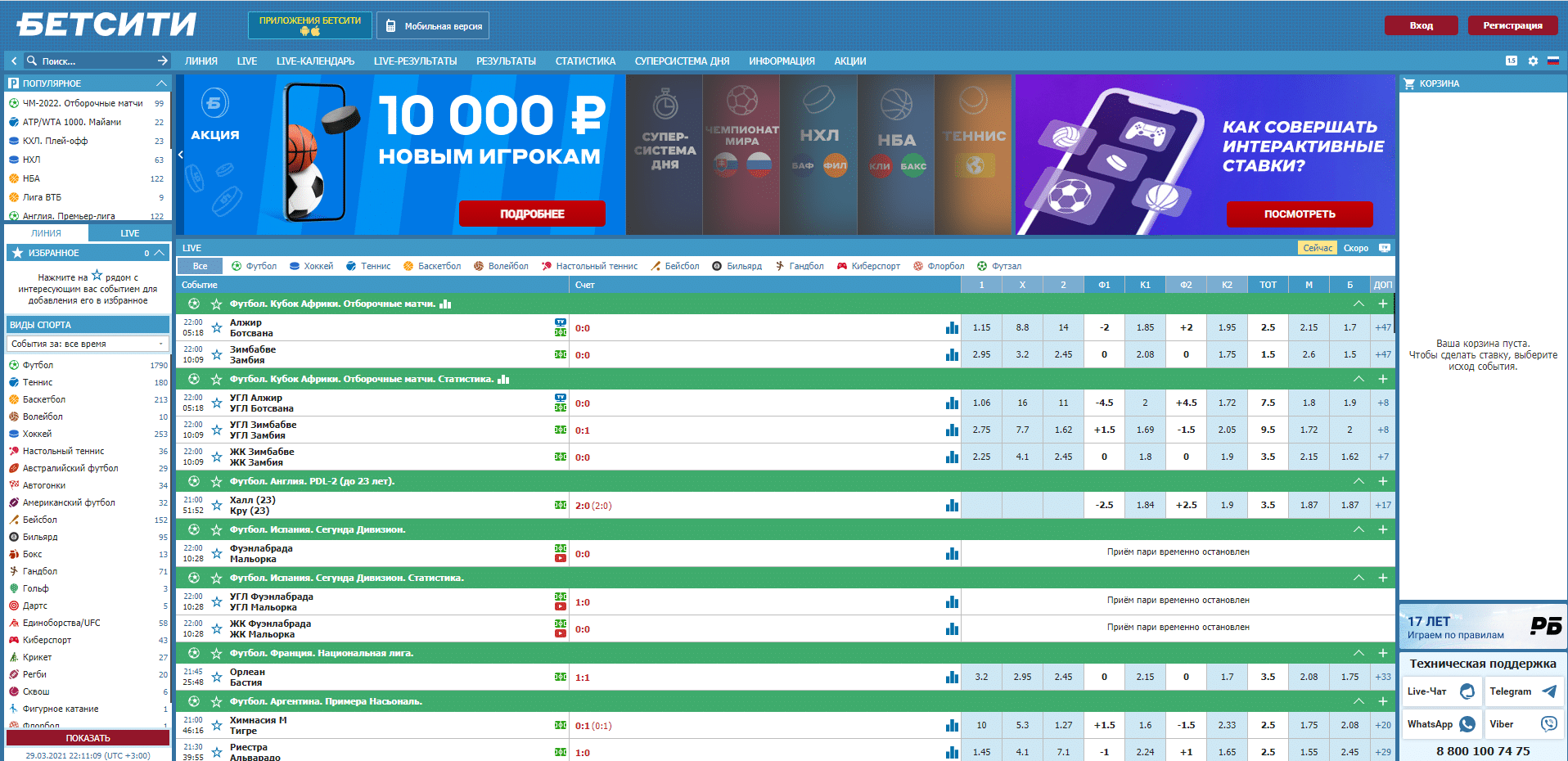This screenshot has width=1568, height=761.
Task: Open LIVE-КАЛЕНДАРЬ menu item
Action: point(315,61)
